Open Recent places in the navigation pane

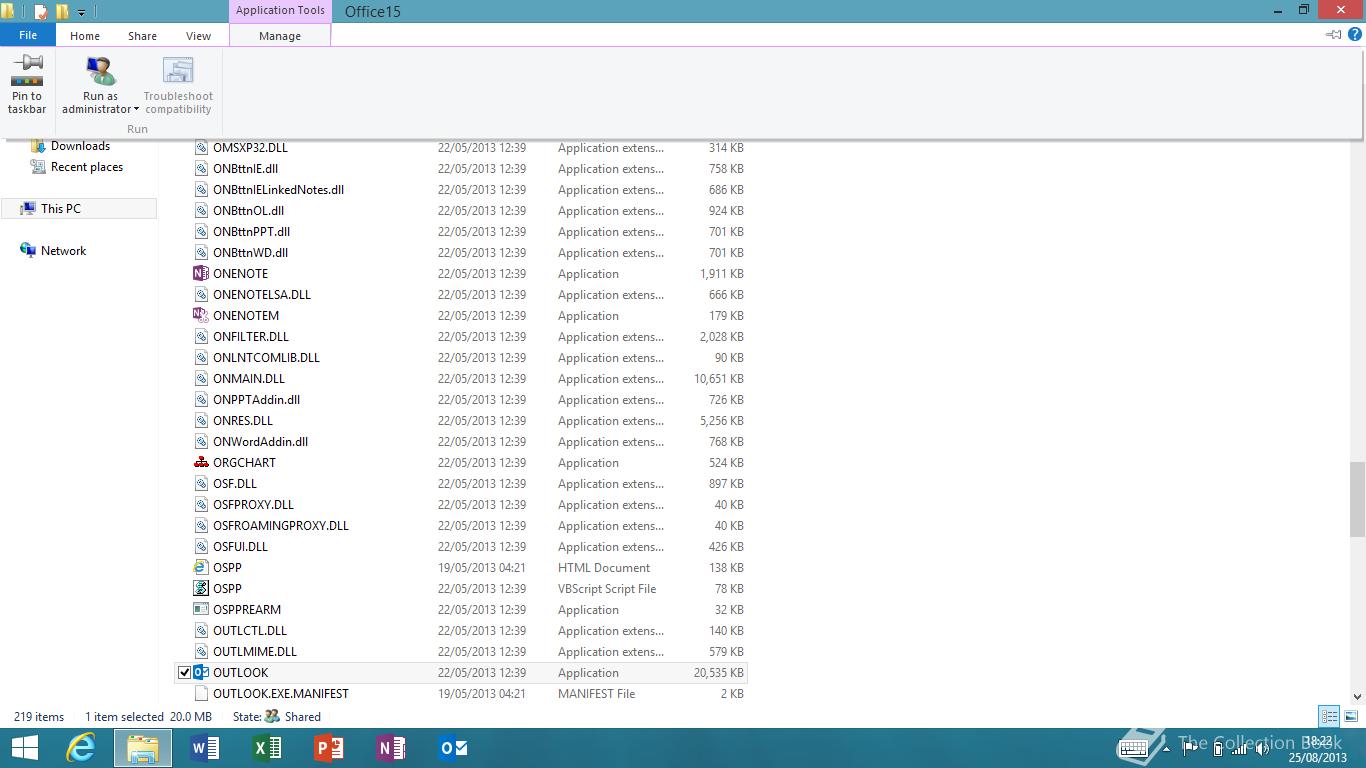coord(87,167)
